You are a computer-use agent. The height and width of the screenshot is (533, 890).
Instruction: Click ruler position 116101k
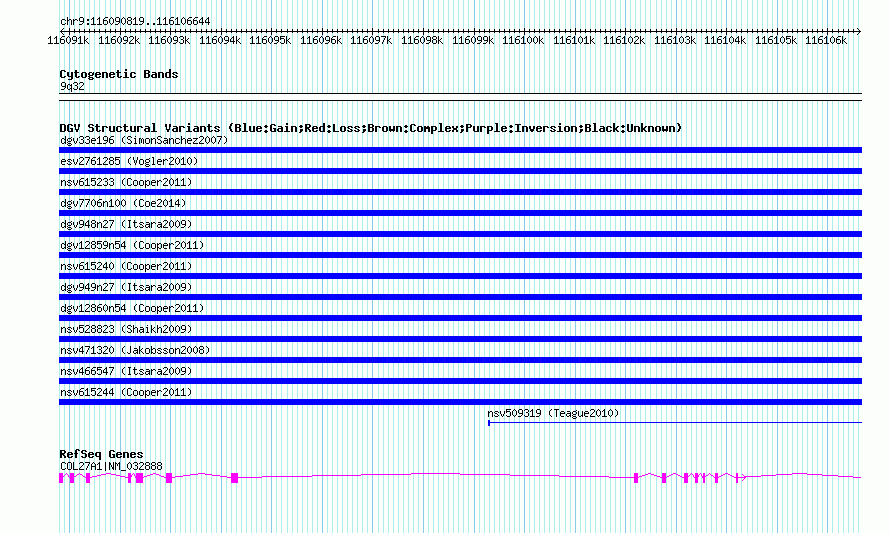574,40
